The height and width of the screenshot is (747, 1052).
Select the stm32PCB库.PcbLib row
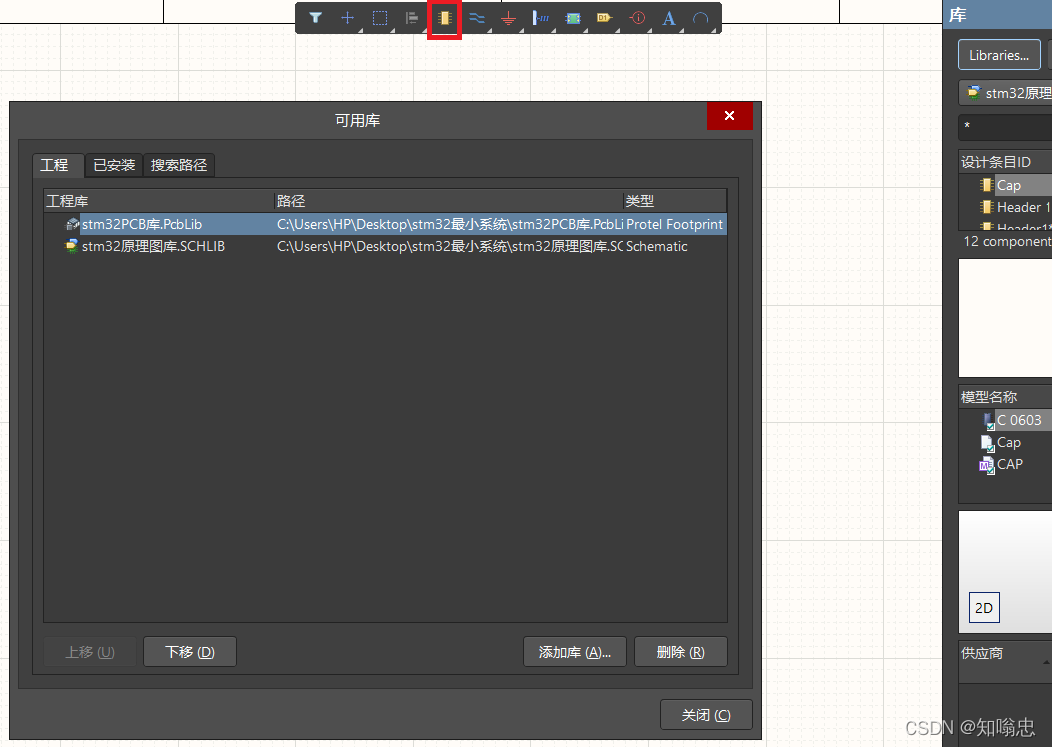click(x=385, y=224)
